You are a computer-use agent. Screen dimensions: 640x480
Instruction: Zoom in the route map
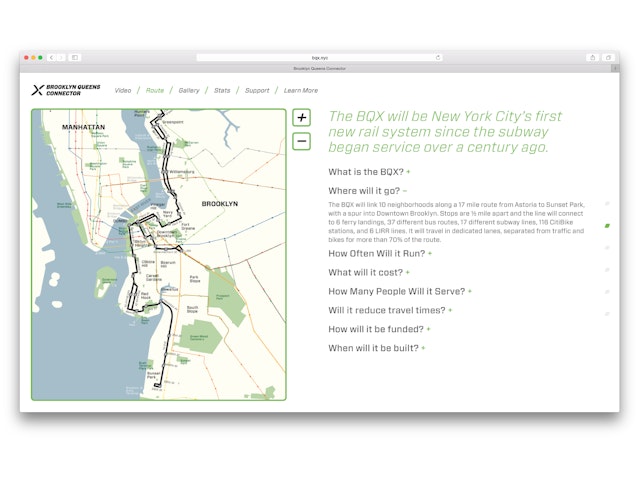[302, 118]
